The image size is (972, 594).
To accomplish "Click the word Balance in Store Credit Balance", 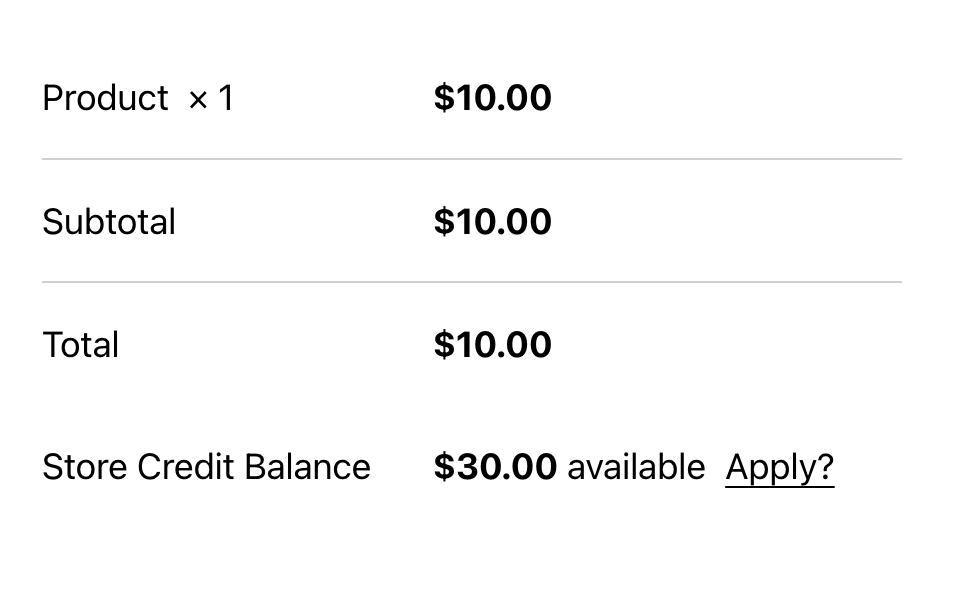I will [307, 467].
